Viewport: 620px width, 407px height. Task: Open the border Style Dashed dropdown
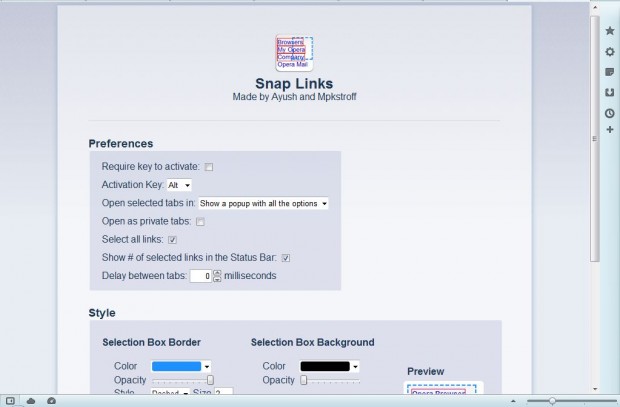tap(170, 392)
